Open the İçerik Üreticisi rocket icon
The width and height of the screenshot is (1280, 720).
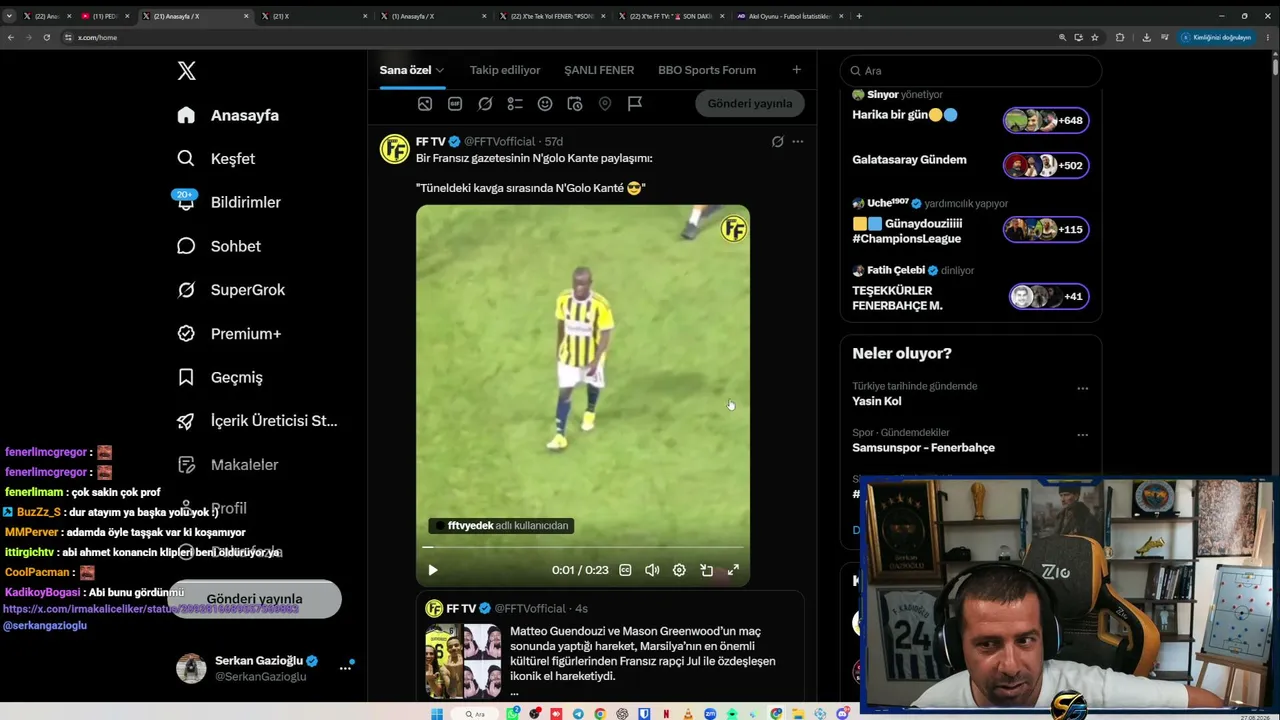[186, 421]
